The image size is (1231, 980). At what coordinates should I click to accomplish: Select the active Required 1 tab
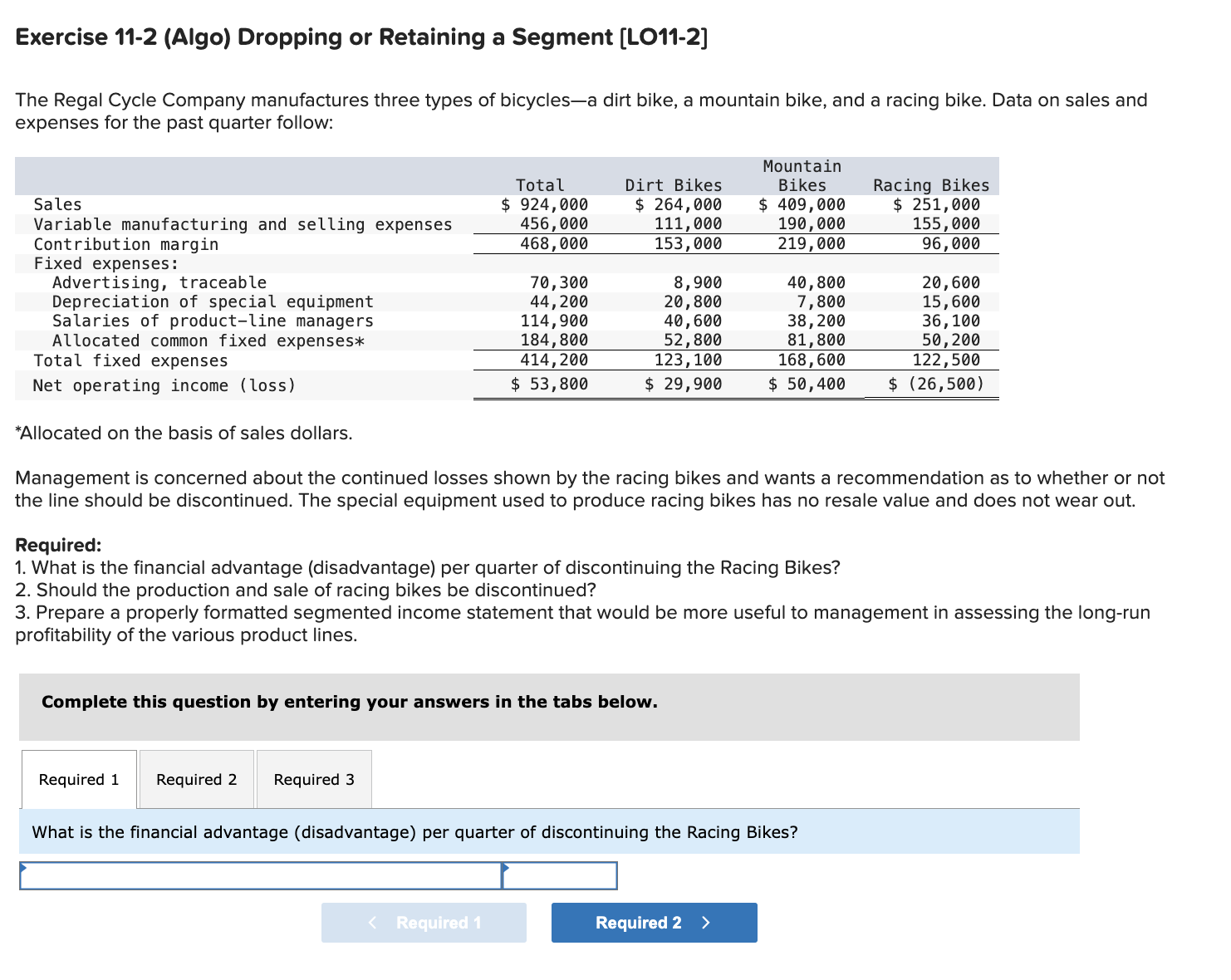tap(78, 779)
